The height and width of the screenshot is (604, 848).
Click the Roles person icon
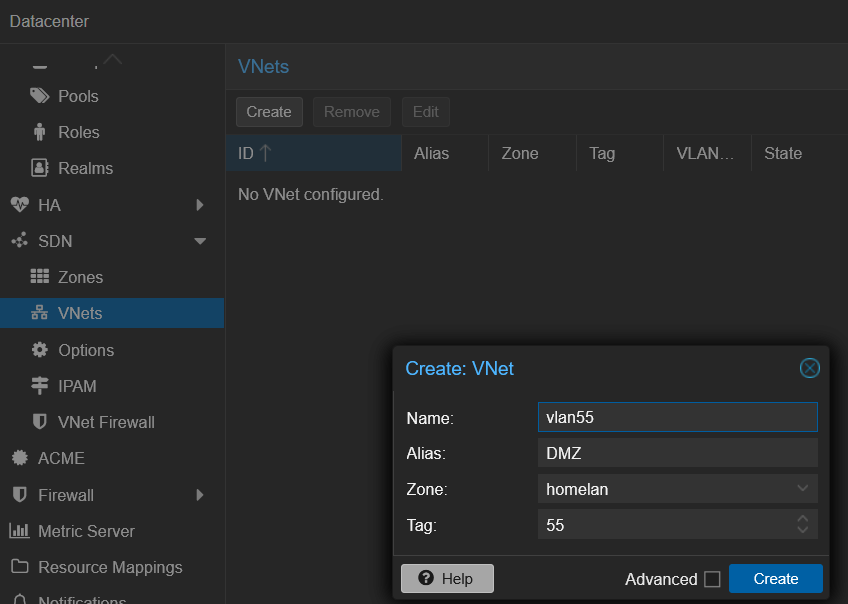point(40,132)
